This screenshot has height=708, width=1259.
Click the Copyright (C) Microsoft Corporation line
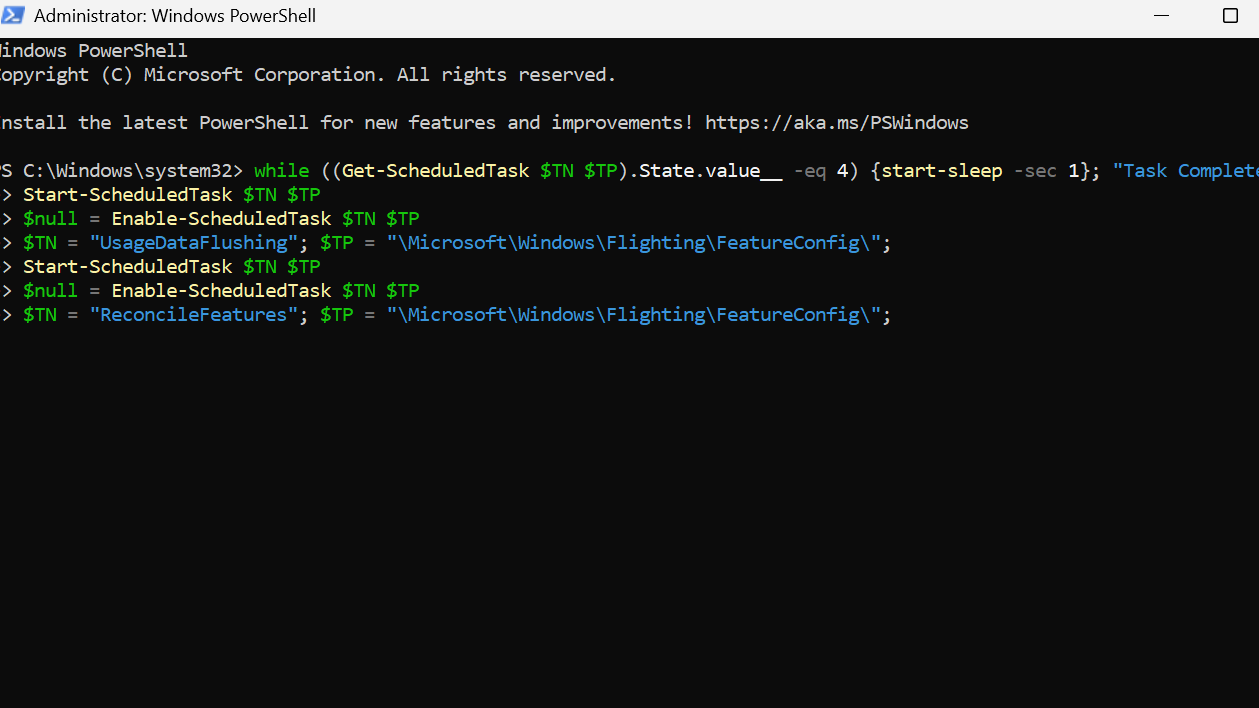[308, 75]
